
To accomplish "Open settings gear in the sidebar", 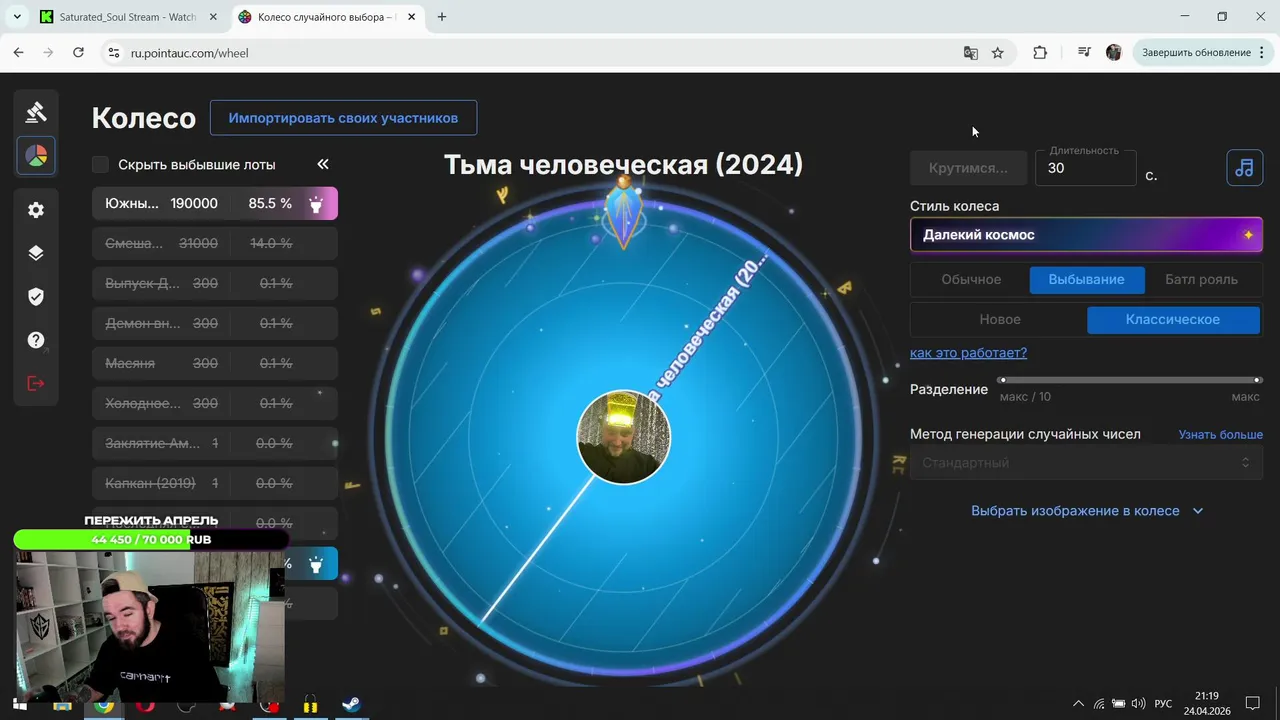I will click(36, 210).
